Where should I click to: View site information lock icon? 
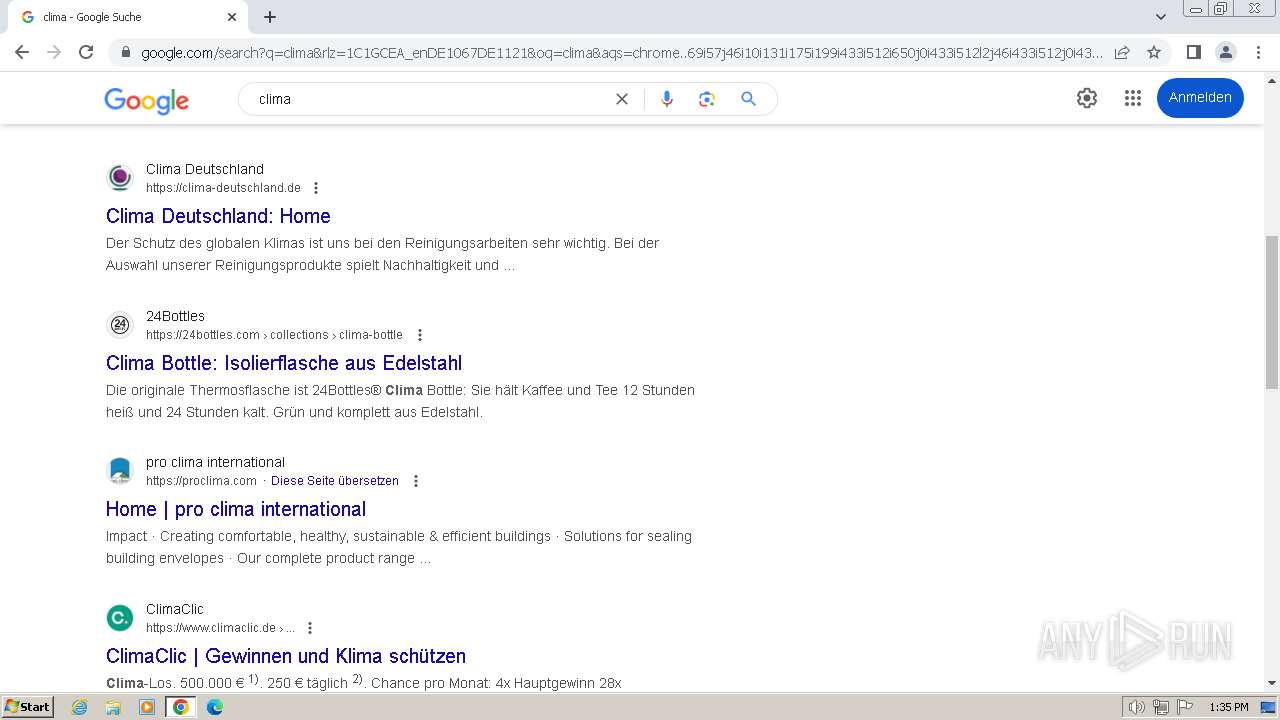[126, 52]
